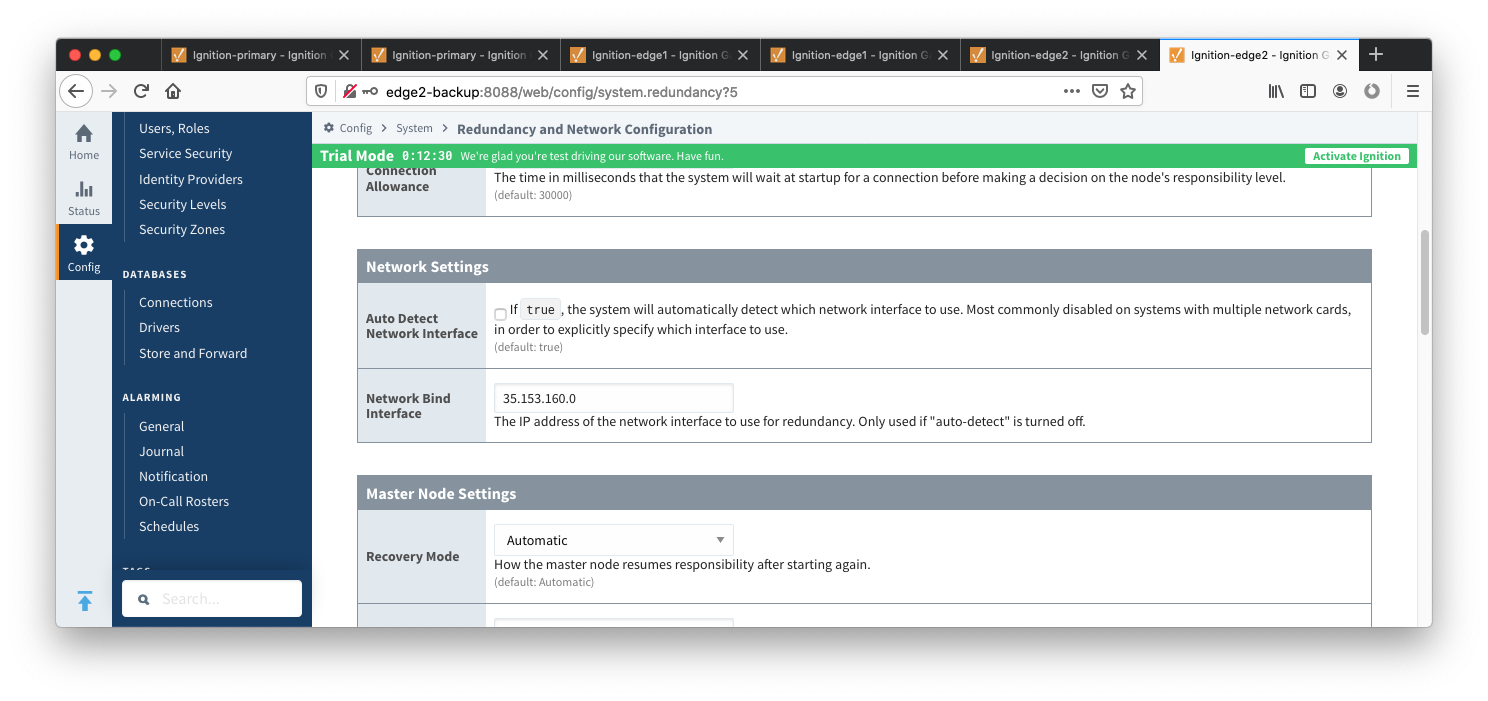Click the DATABASES sidebar heading
This screenshot has width=1488, height=701.
click(154, 274)
